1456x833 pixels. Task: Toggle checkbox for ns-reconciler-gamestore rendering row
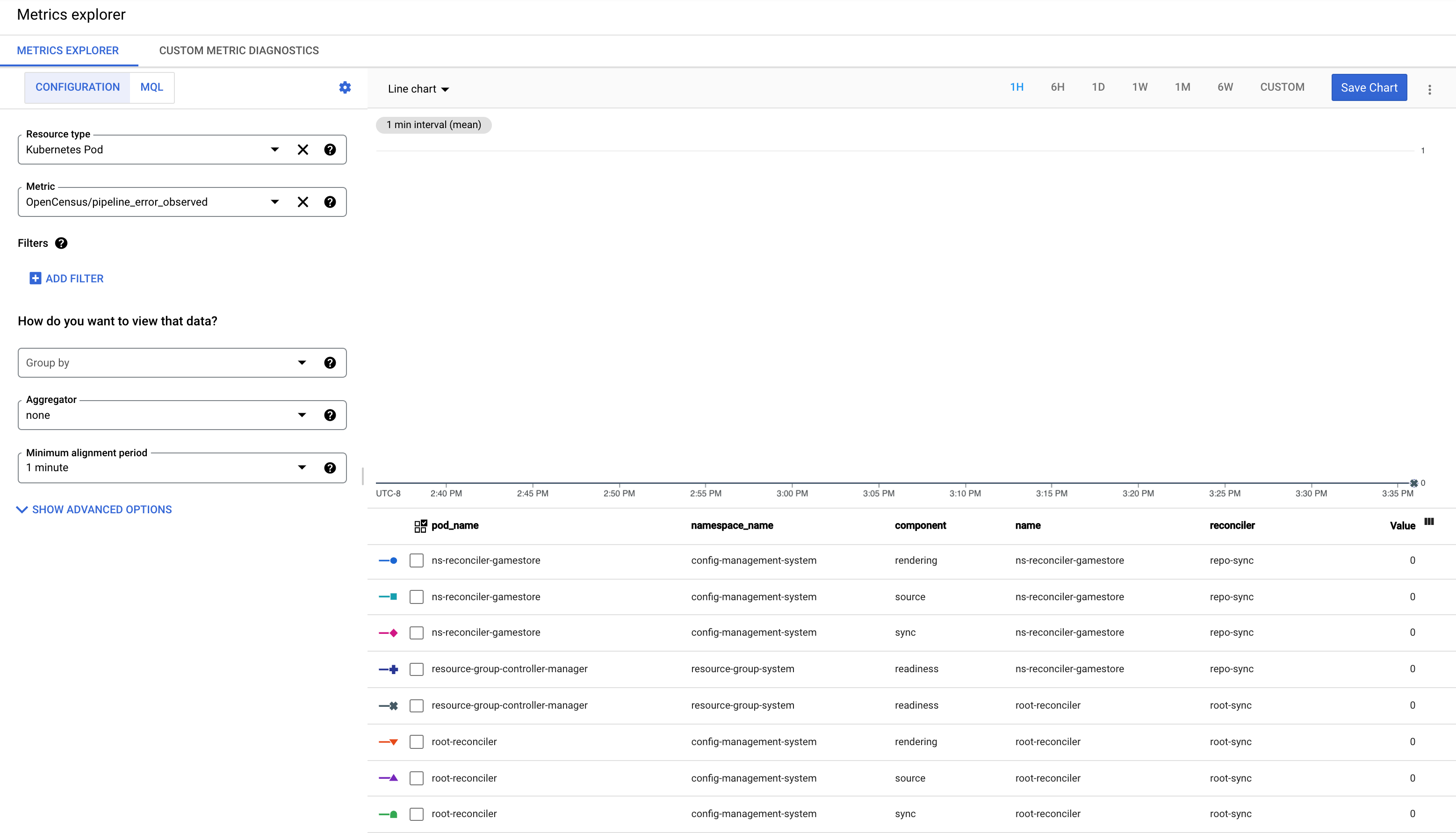tap(417, 560)
